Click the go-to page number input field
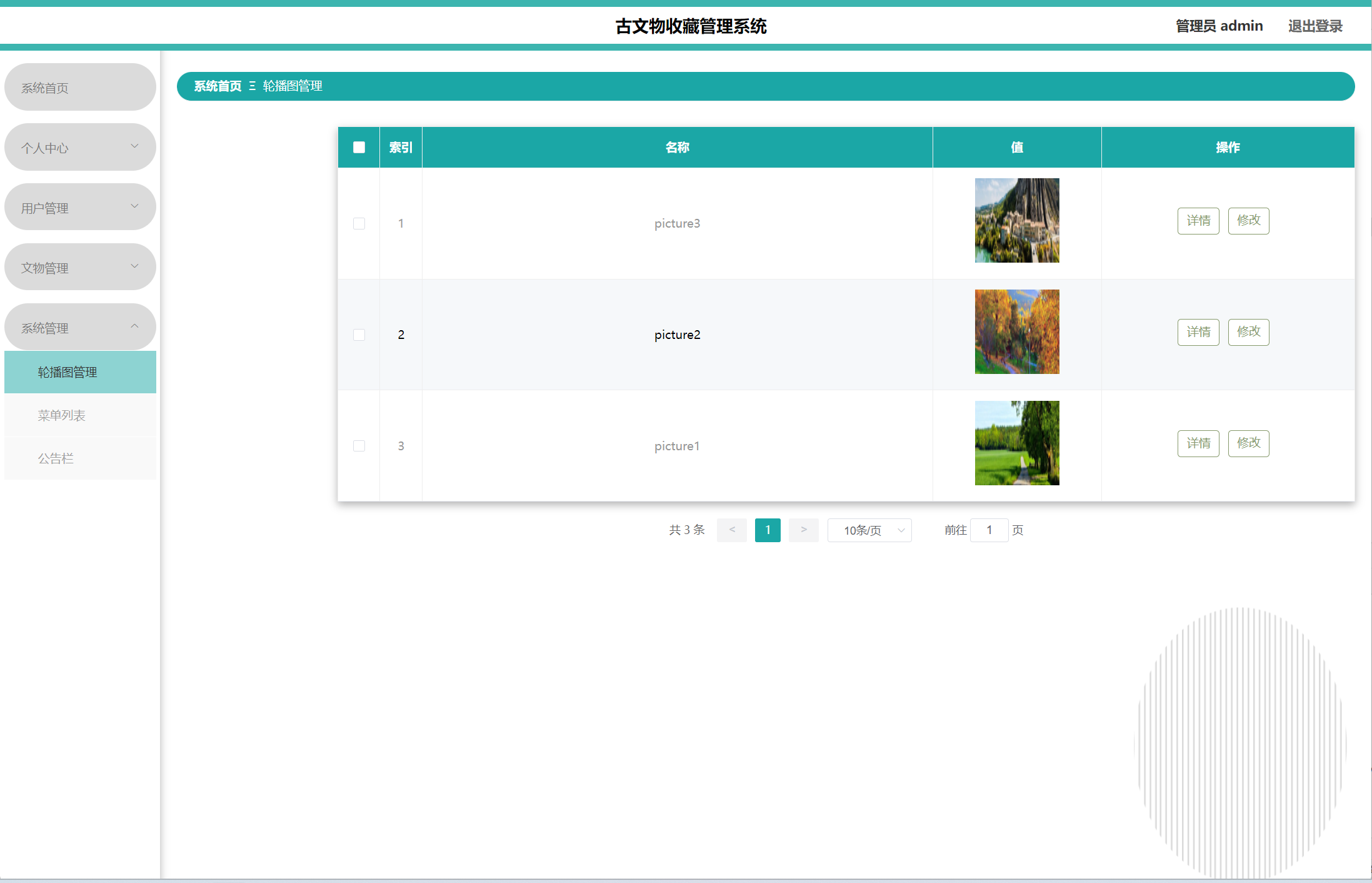Viewport: 1372px width, 883px height. tap(989, 530)
